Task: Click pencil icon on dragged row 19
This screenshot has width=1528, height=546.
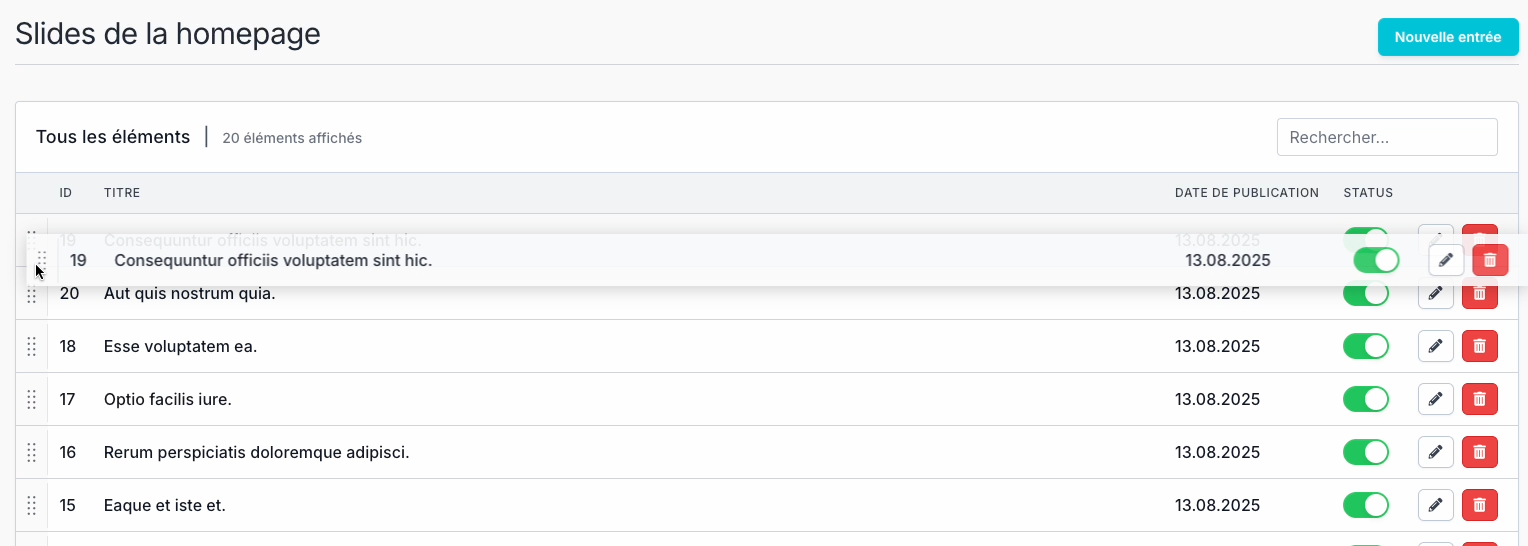Action: point(1445,260)
